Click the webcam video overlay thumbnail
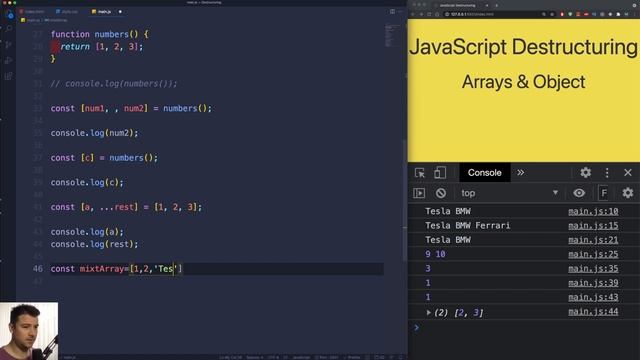This screenshot has height=360, width=640. [x=29, y=331]
